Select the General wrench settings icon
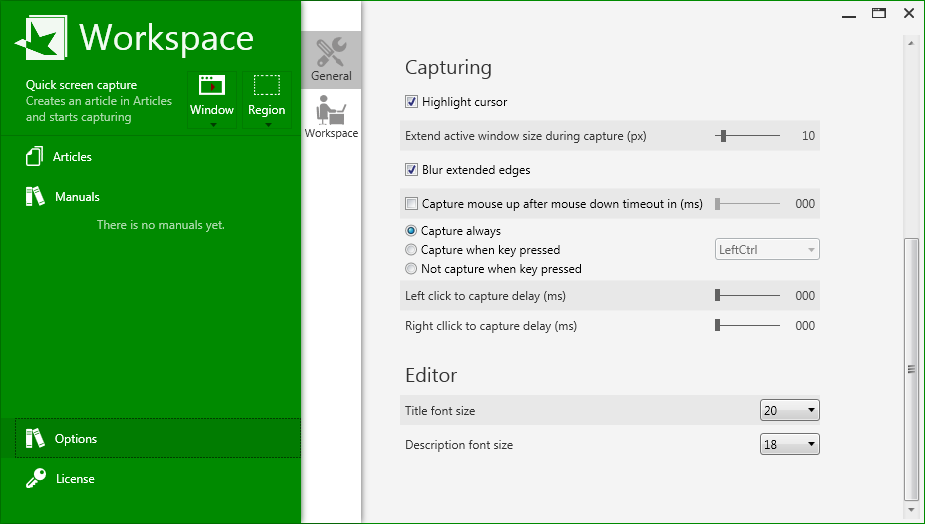Screen dimensions: 925x524 coord(331,52)
